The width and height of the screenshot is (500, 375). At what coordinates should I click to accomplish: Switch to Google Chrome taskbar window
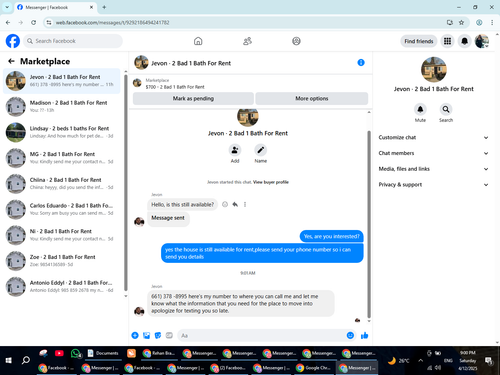click(314, 368)
